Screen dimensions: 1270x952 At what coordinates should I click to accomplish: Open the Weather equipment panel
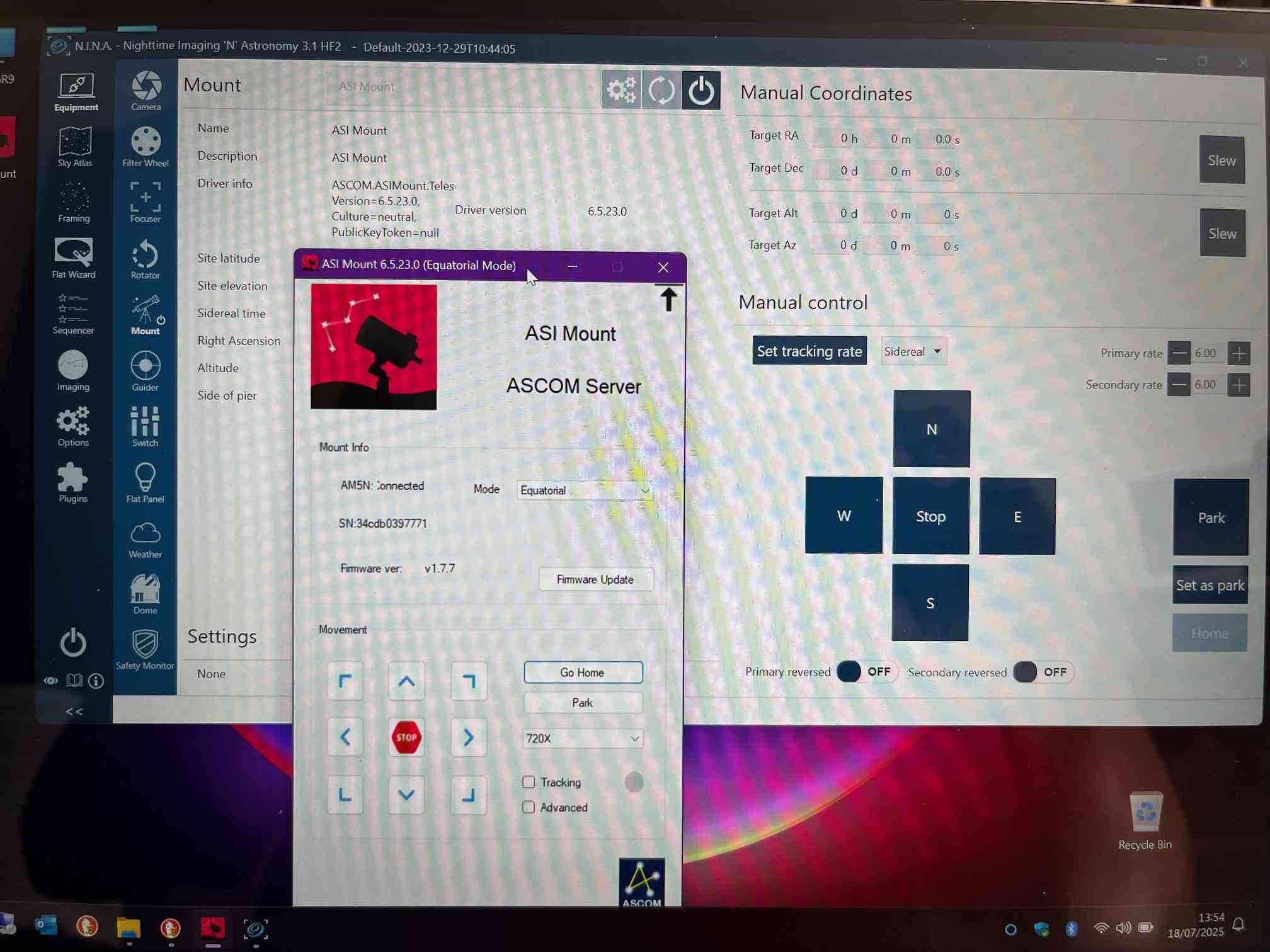pyautogui.click(x=146, y=539)
